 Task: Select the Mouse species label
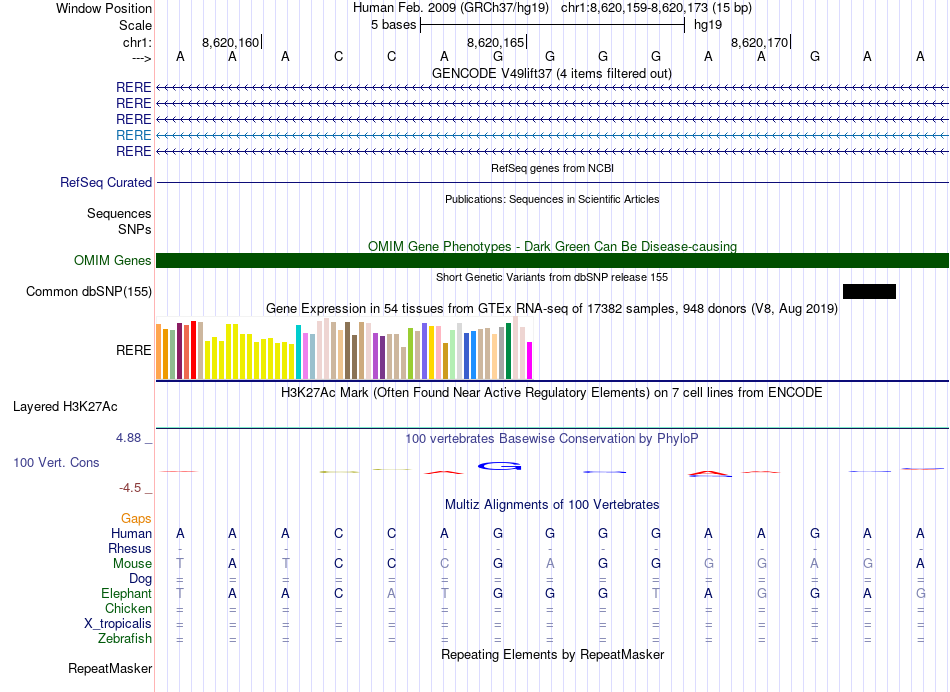pos(132,564)
